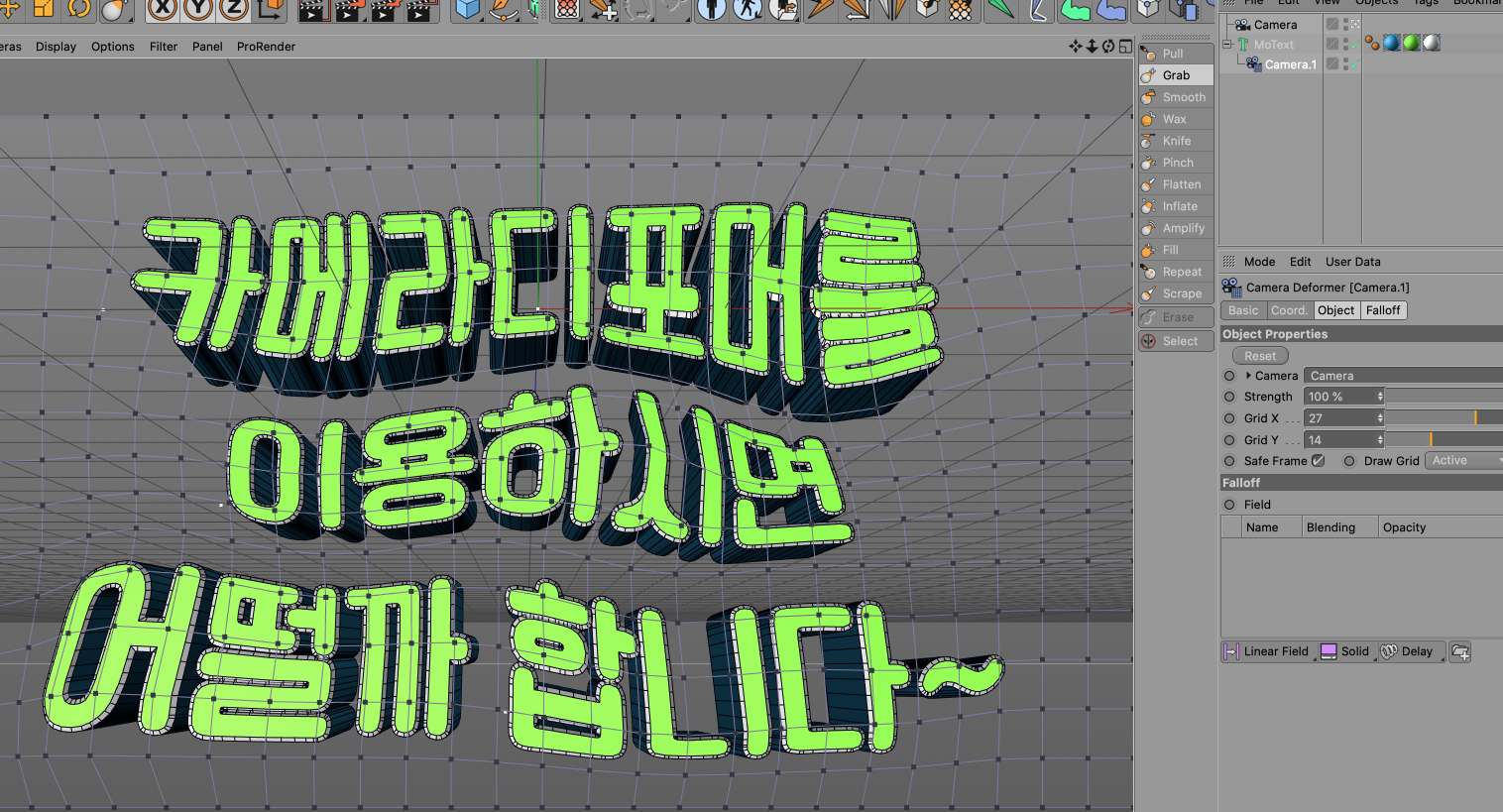Image resolution: width=1503 pixels, height=812 pixels.
Task: Toggle Field keyframe circle in Falloff
Action: 1229,505
